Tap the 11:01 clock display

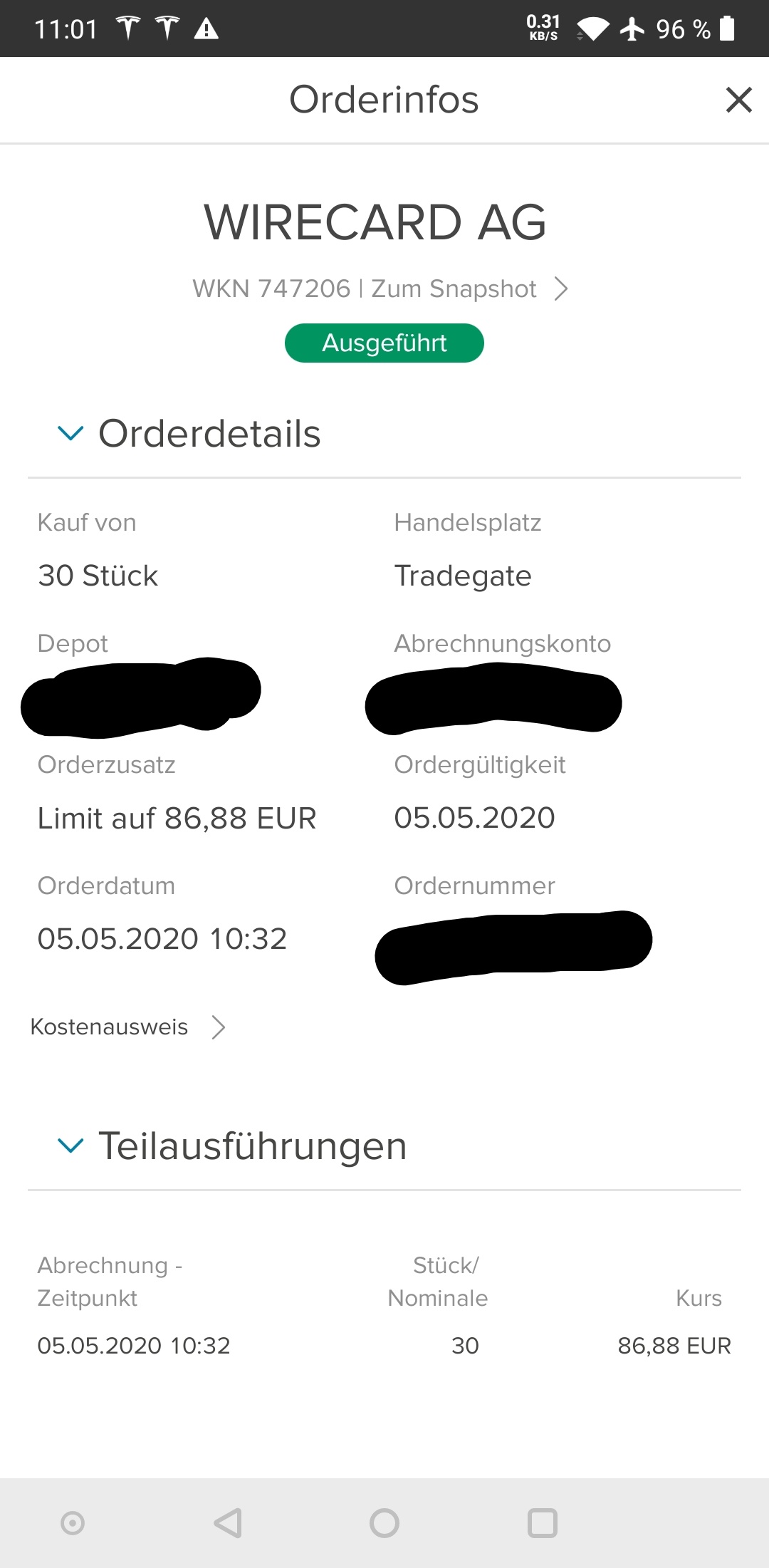pos(66,28)
